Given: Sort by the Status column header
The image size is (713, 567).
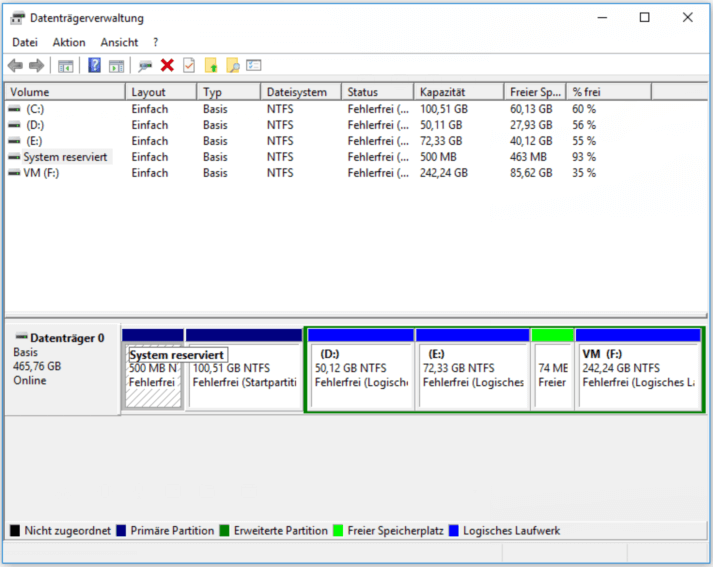Looking at the screenshot, I should [x=377, y=92].
